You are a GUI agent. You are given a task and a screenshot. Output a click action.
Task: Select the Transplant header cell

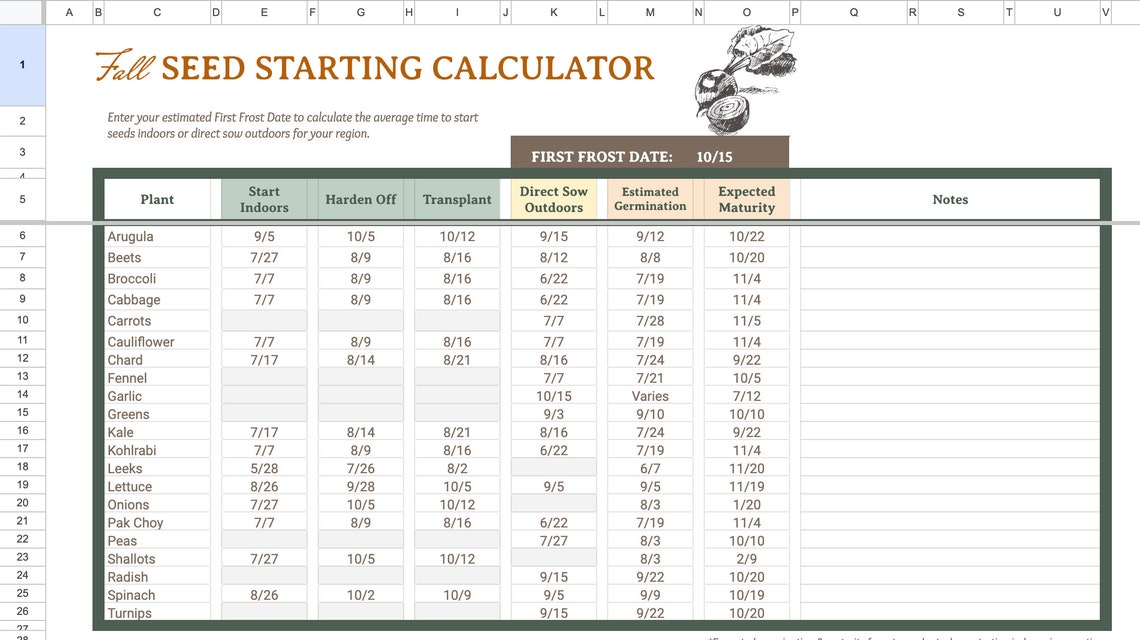pyautogui.click(x=456, y=199)
